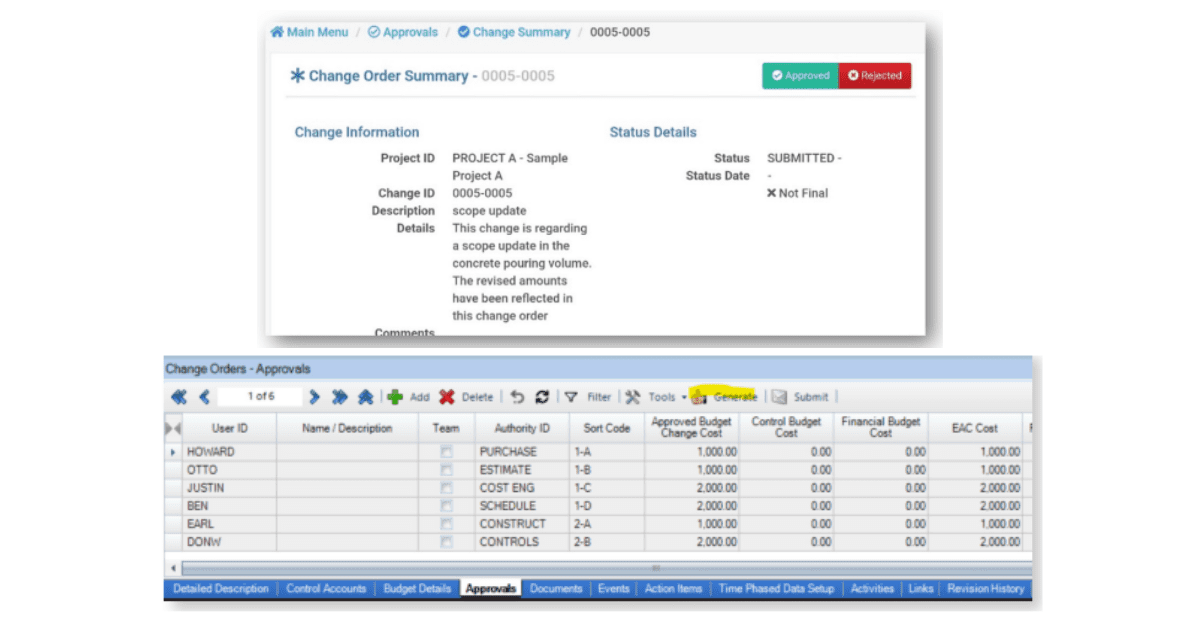
Task: Sort by Authority ID column header
Action: pos(522,428)
